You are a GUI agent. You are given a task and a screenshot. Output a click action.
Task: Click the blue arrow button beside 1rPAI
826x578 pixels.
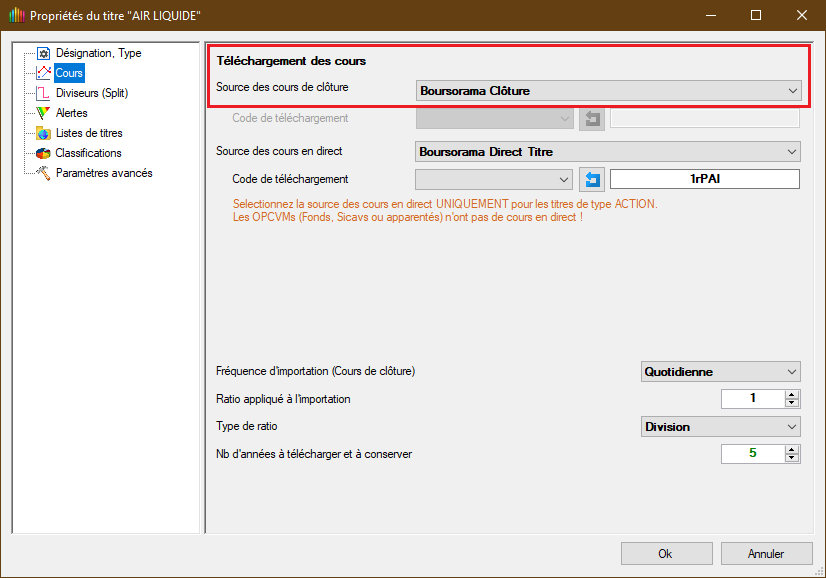click(592, 179)
